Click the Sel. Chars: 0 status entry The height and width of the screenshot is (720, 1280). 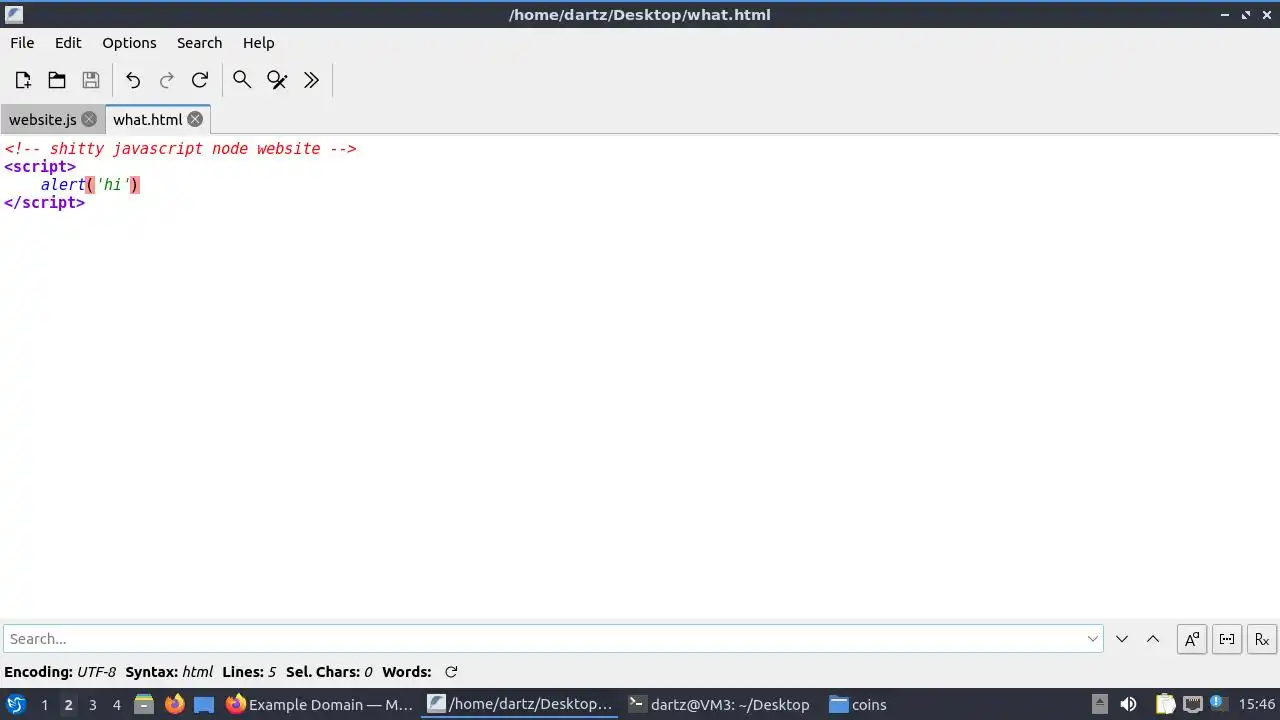point(329,672)
